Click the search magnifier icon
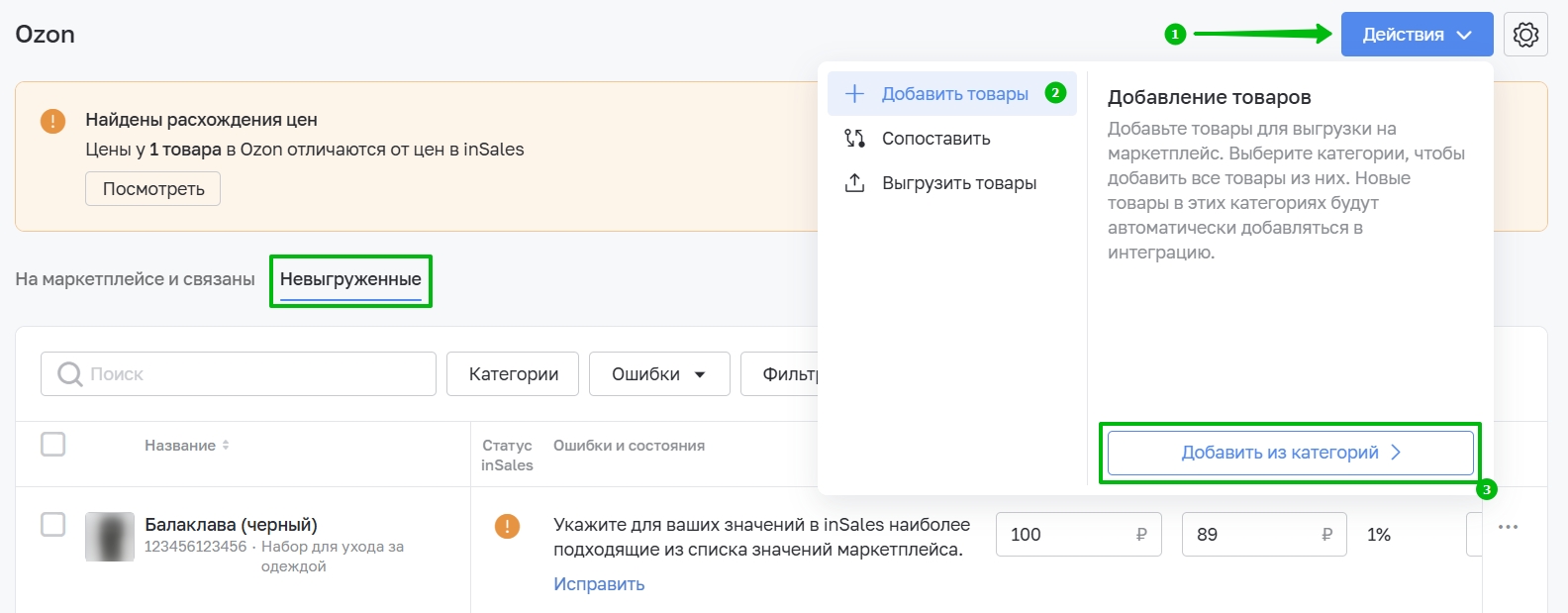1568x613 pixels. point(69,374)
